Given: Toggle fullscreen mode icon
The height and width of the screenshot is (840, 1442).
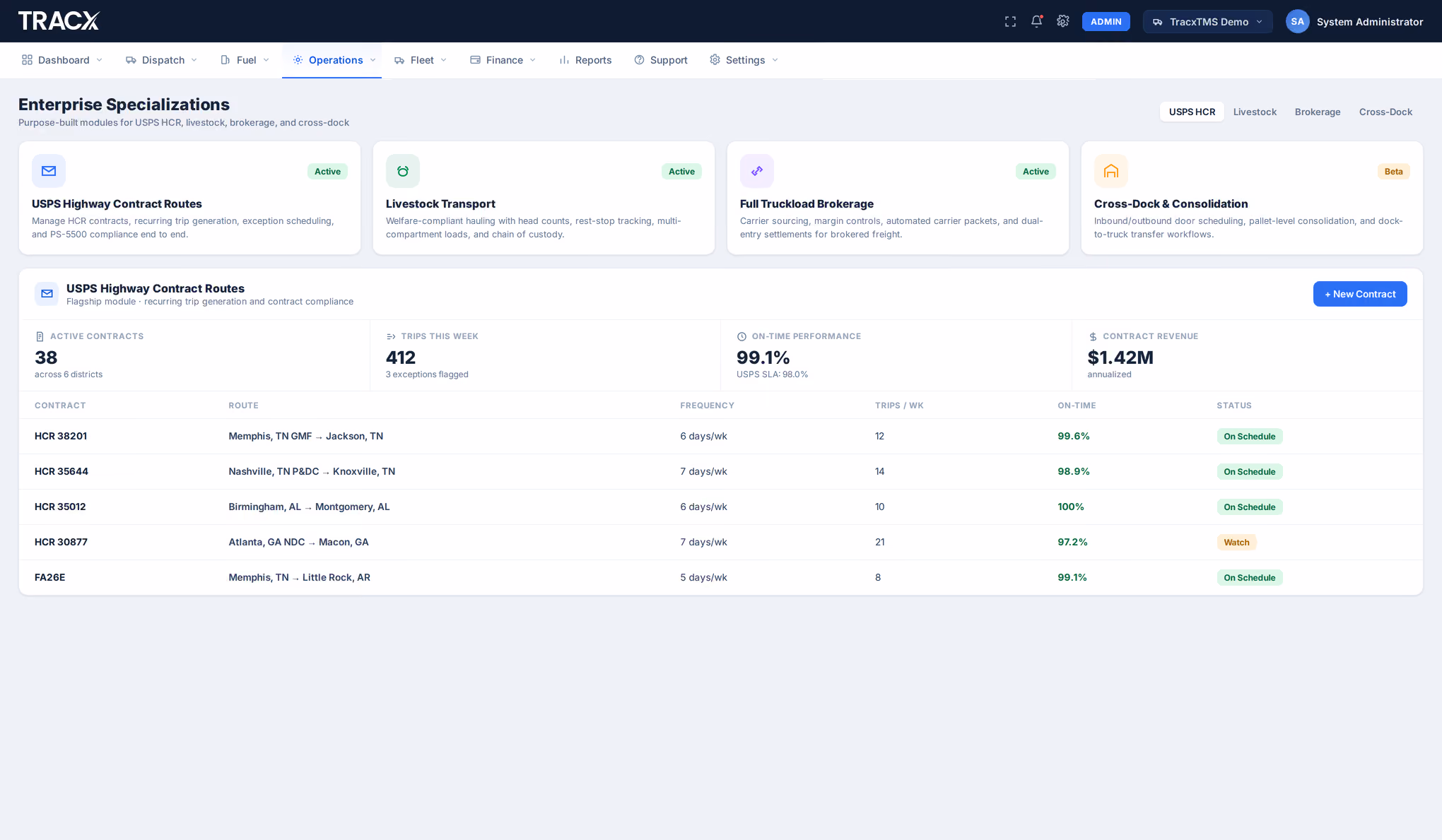Looking at the screenshot, I should (1010, 22).
